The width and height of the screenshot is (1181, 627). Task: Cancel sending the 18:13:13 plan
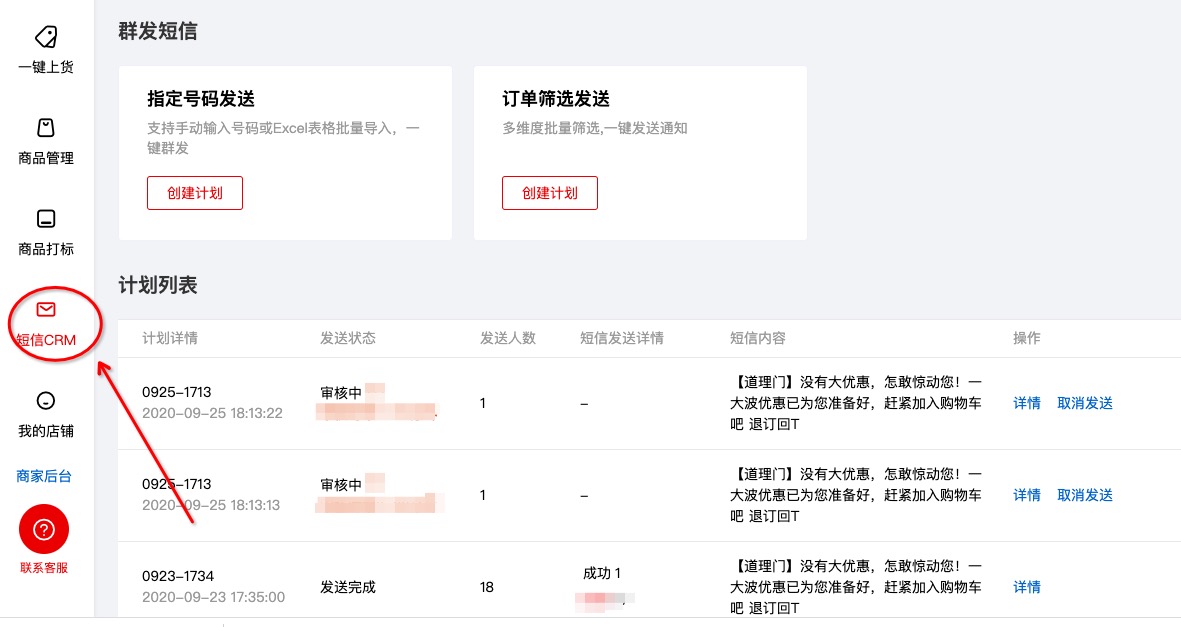pyautogui.click(x=1083, y=494)
